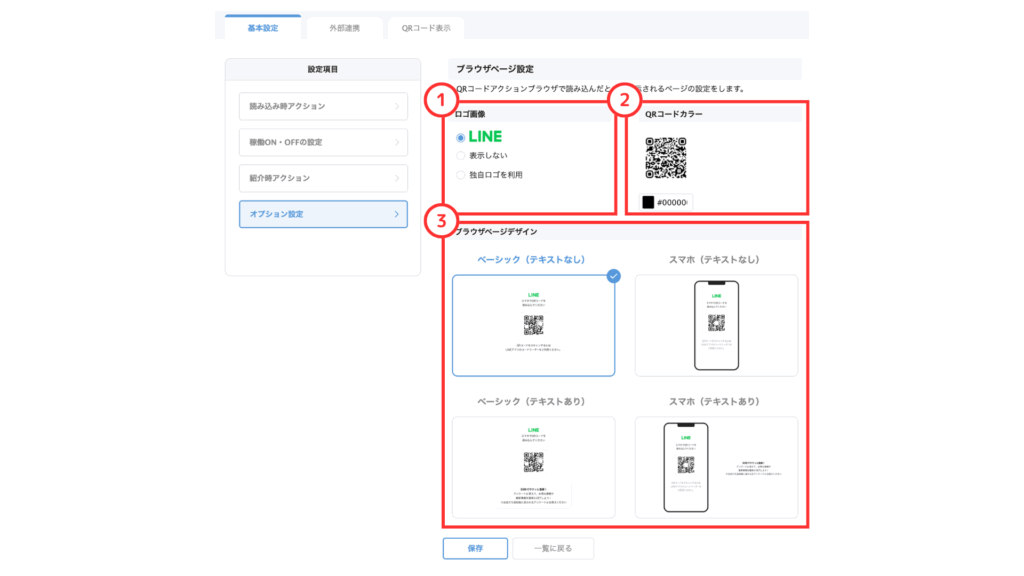Choose the 独自ロゴを利用 radio option
Viewport: 1024px width, 576px height.
[x=461, y=175]
